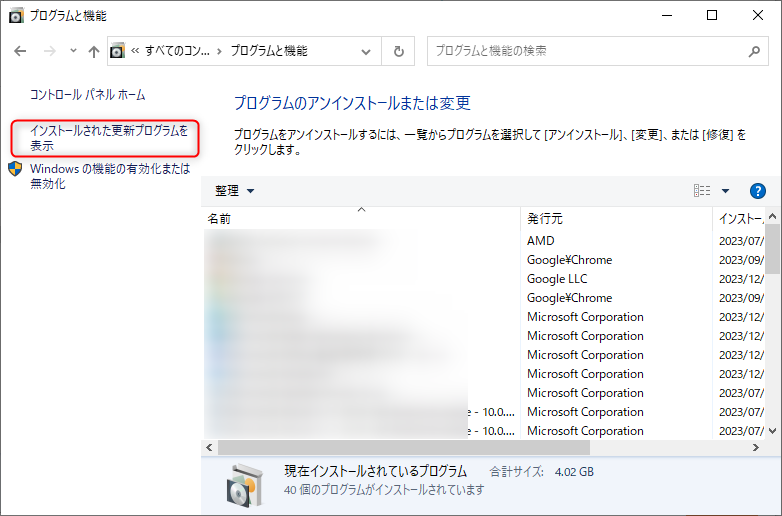782x516 pixels.
Task: Expand the view options dropdown arrow
Action: 726,191
